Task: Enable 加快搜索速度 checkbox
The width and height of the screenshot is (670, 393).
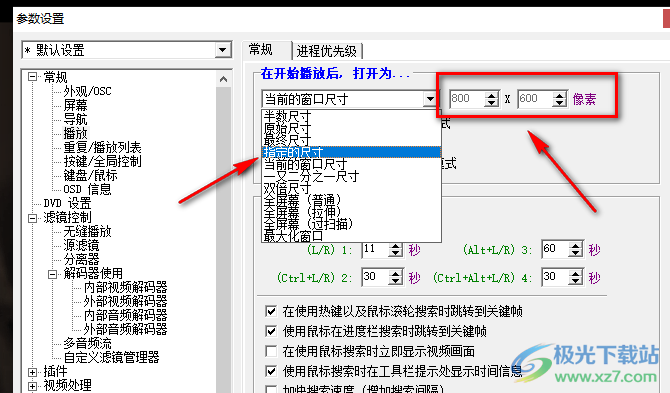Action: (x=271, y=389)
